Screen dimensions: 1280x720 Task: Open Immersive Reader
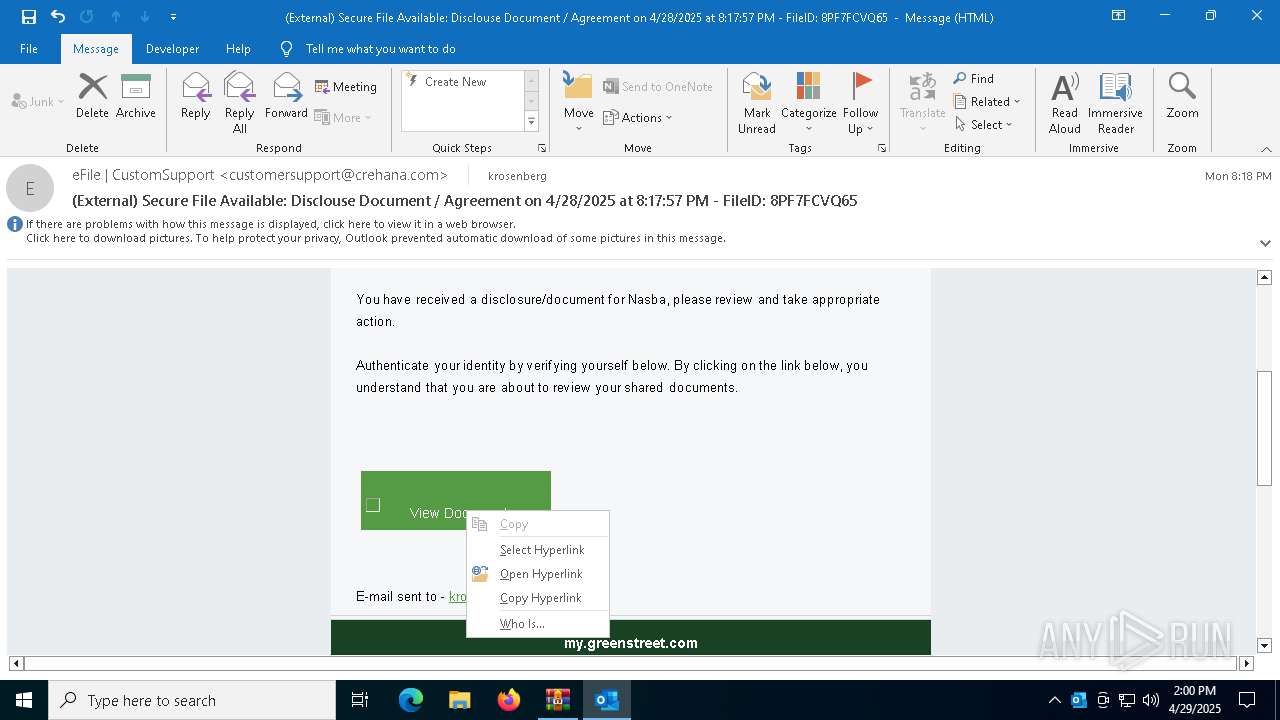1115,103
